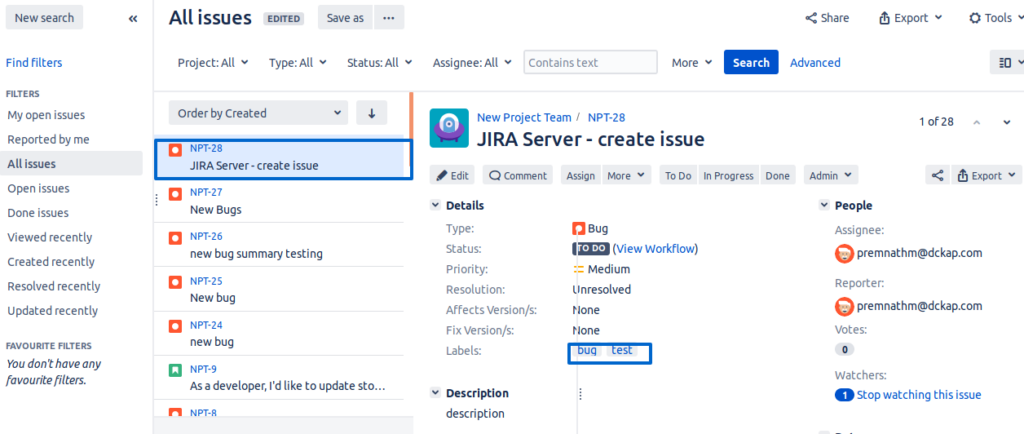Select the Open issues filter
The height and width of the screenshot is (434, 1024).
[x=39, y=189]
